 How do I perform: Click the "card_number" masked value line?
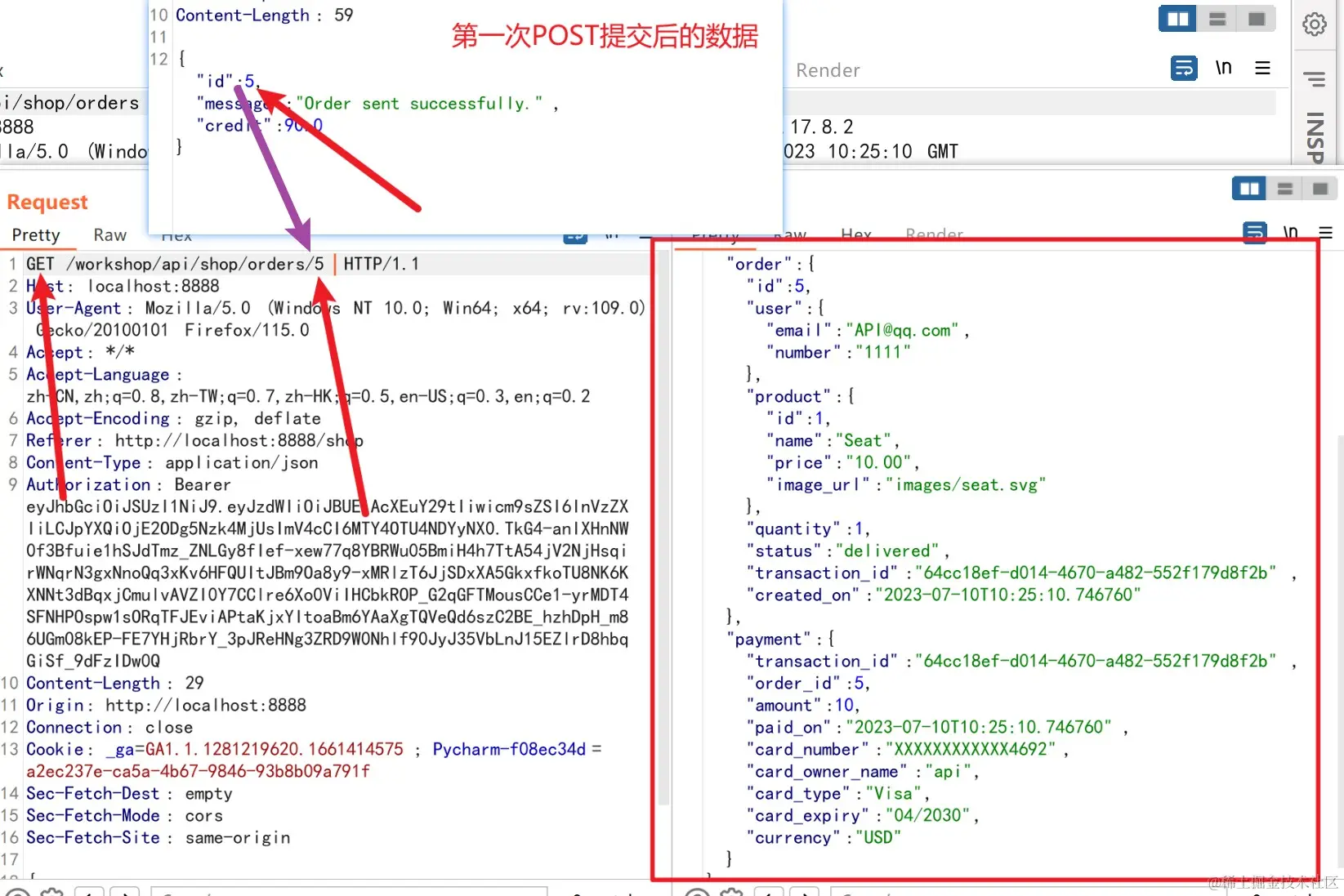pos(908,749)
